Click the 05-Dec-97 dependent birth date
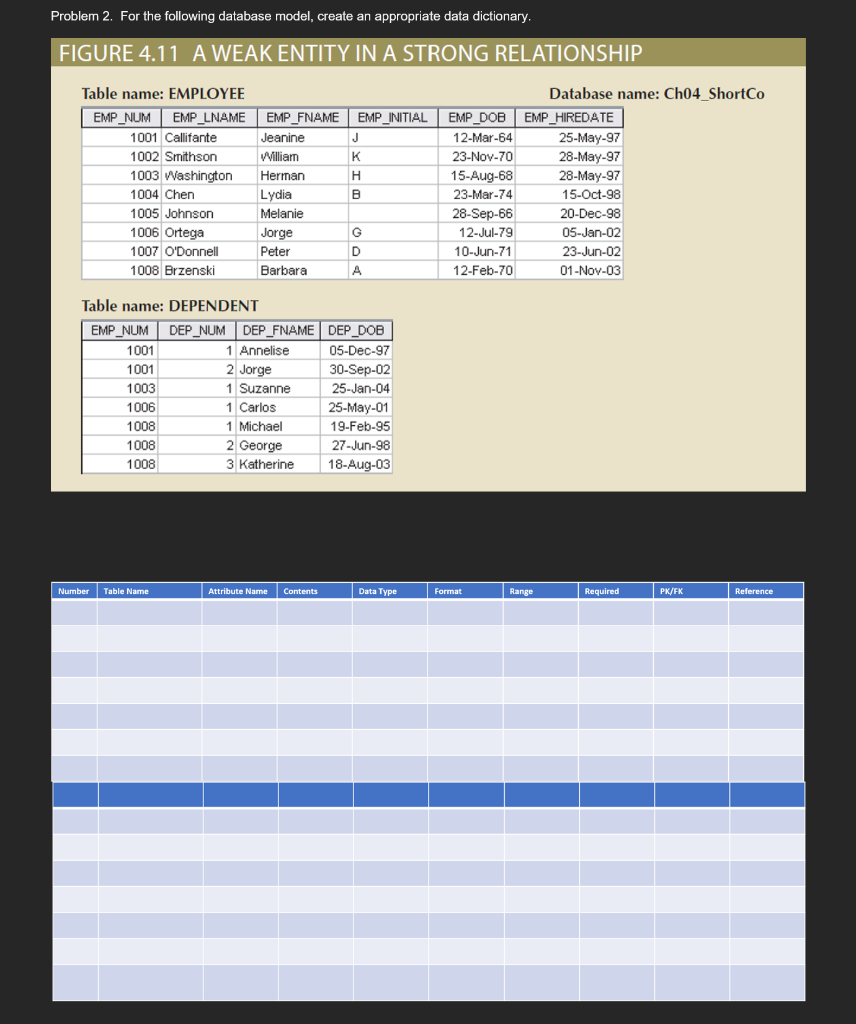This screenshot has height=1024, width=856. pyautogui.click(x=356, y=350)
